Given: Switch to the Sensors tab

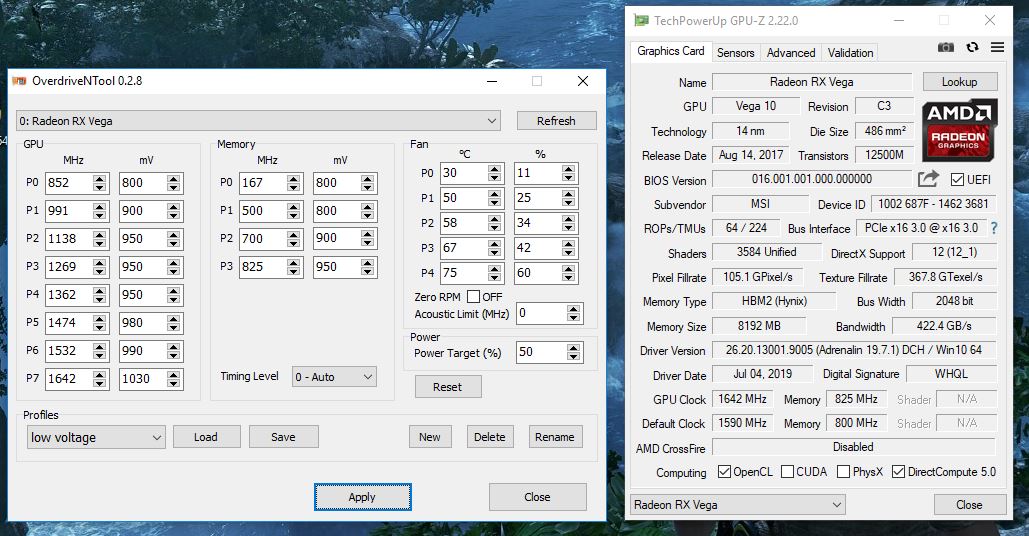Looking at the screenshot, I should click(x=735, y=52).
